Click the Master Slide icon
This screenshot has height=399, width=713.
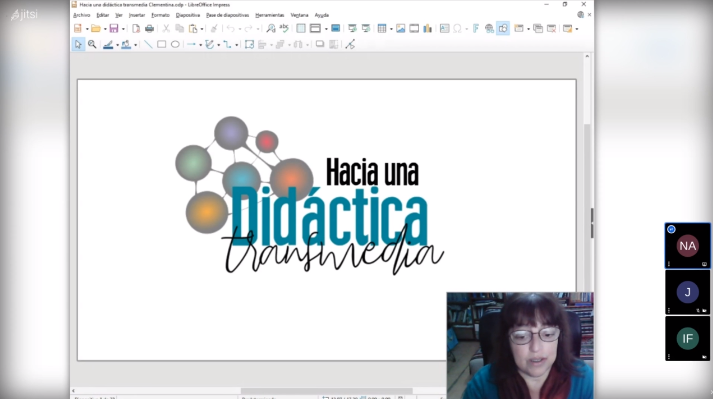coord(336,29)
